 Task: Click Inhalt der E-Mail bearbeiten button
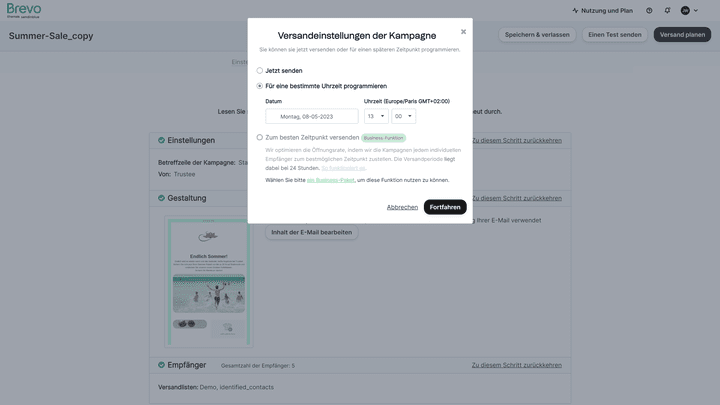click(312, 232)
